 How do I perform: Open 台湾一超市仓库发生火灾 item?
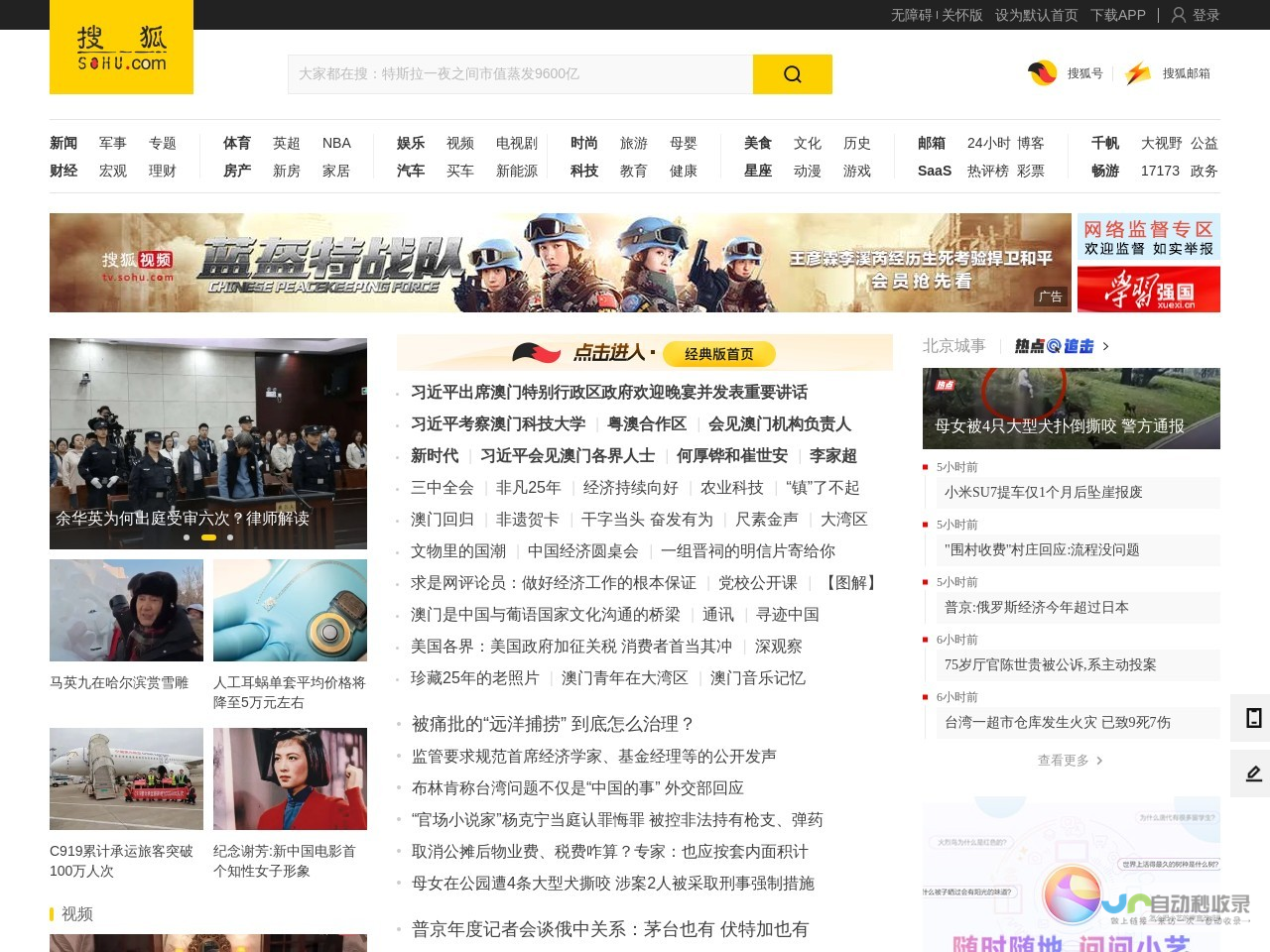click(1058, 722)
